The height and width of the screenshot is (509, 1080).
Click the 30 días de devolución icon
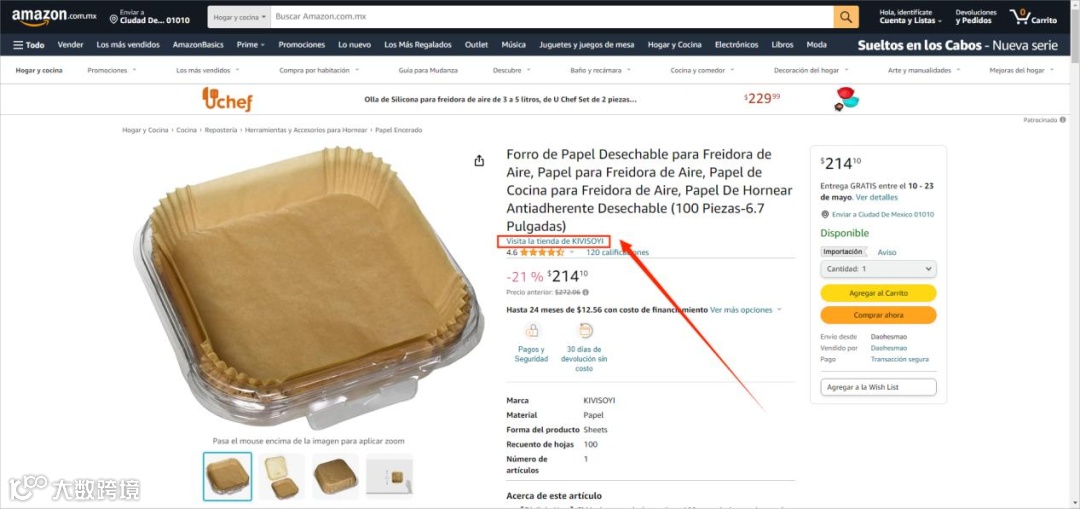point(583,330)
